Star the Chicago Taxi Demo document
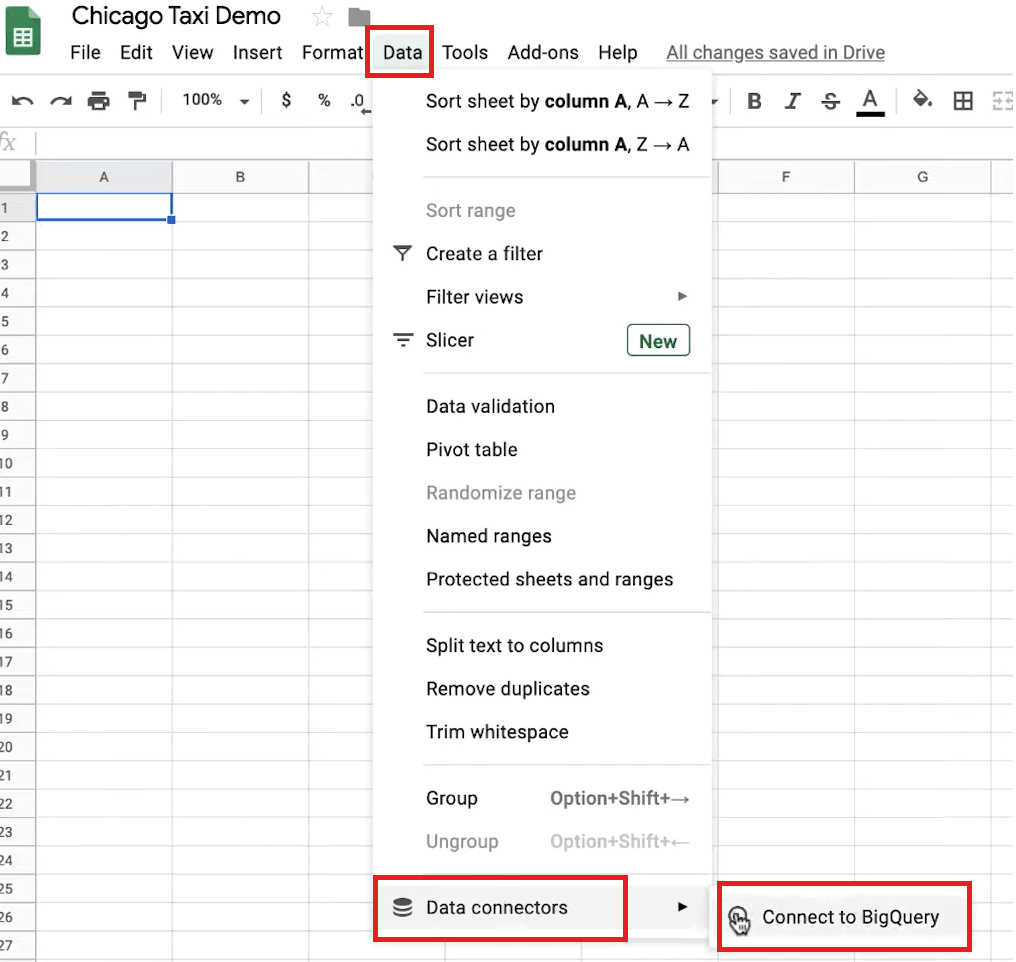The height and width of the screenshot is (962, 1016). tap(321, 16)
